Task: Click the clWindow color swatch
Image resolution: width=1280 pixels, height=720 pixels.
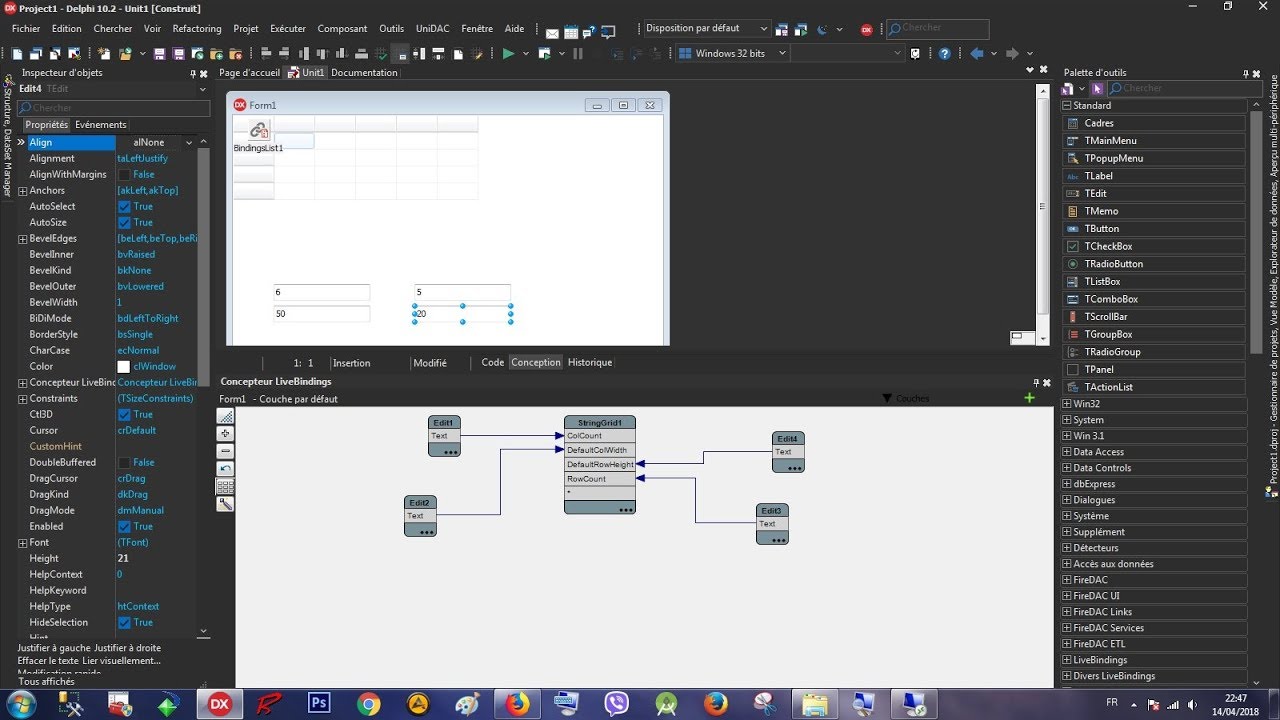Action: click(124, 367)
